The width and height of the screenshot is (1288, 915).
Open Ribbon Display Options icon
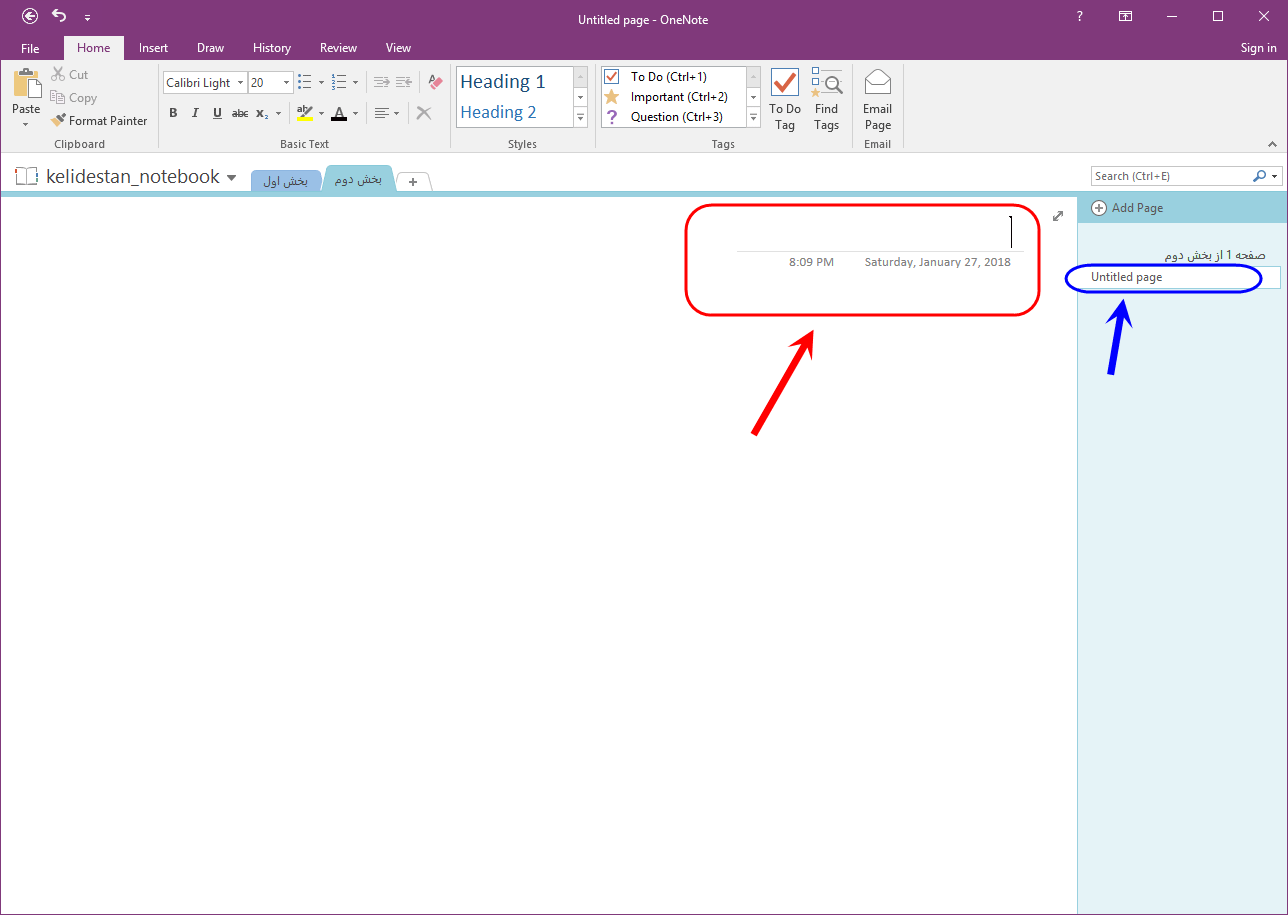1126,16
